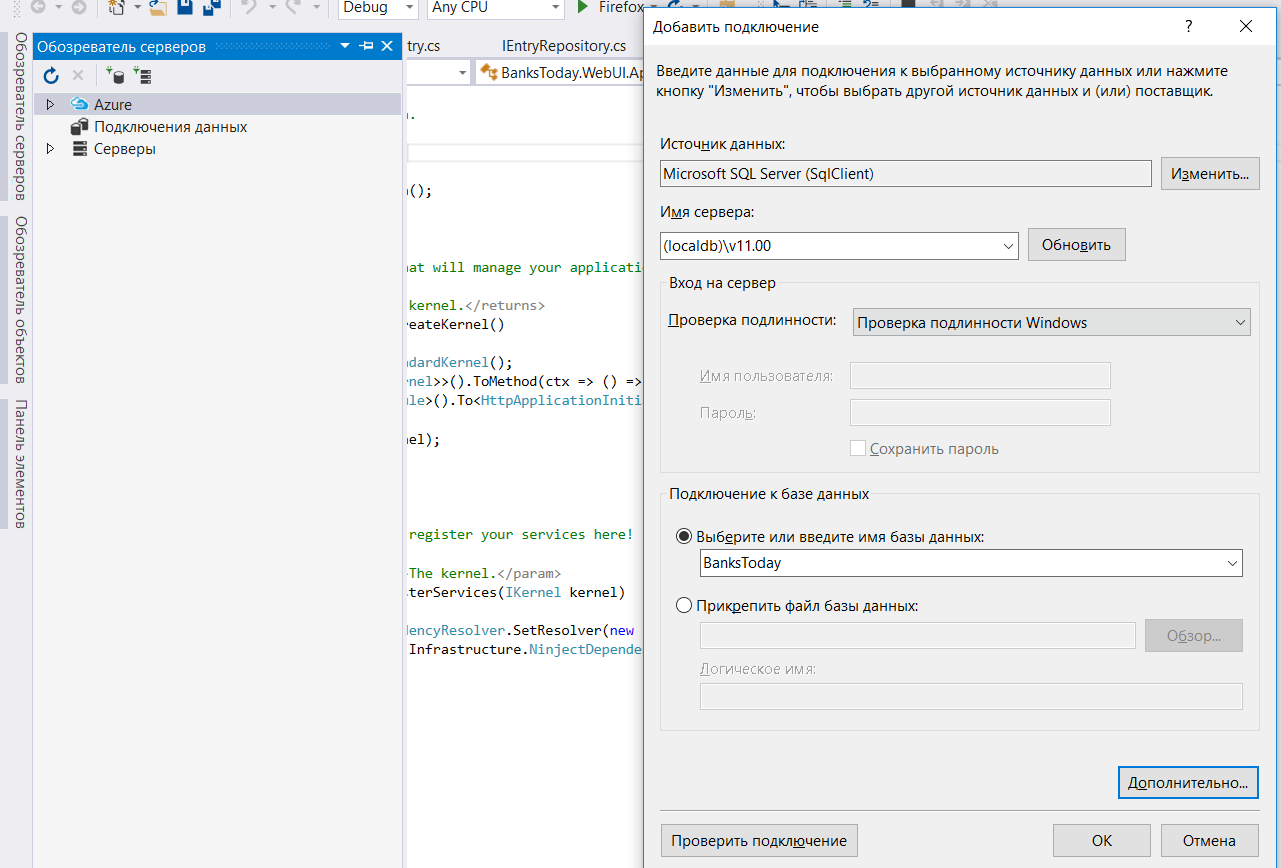Open the Обозреватель серверов side tab
This screenshot has width=1281, height=868.
point(18,116)
